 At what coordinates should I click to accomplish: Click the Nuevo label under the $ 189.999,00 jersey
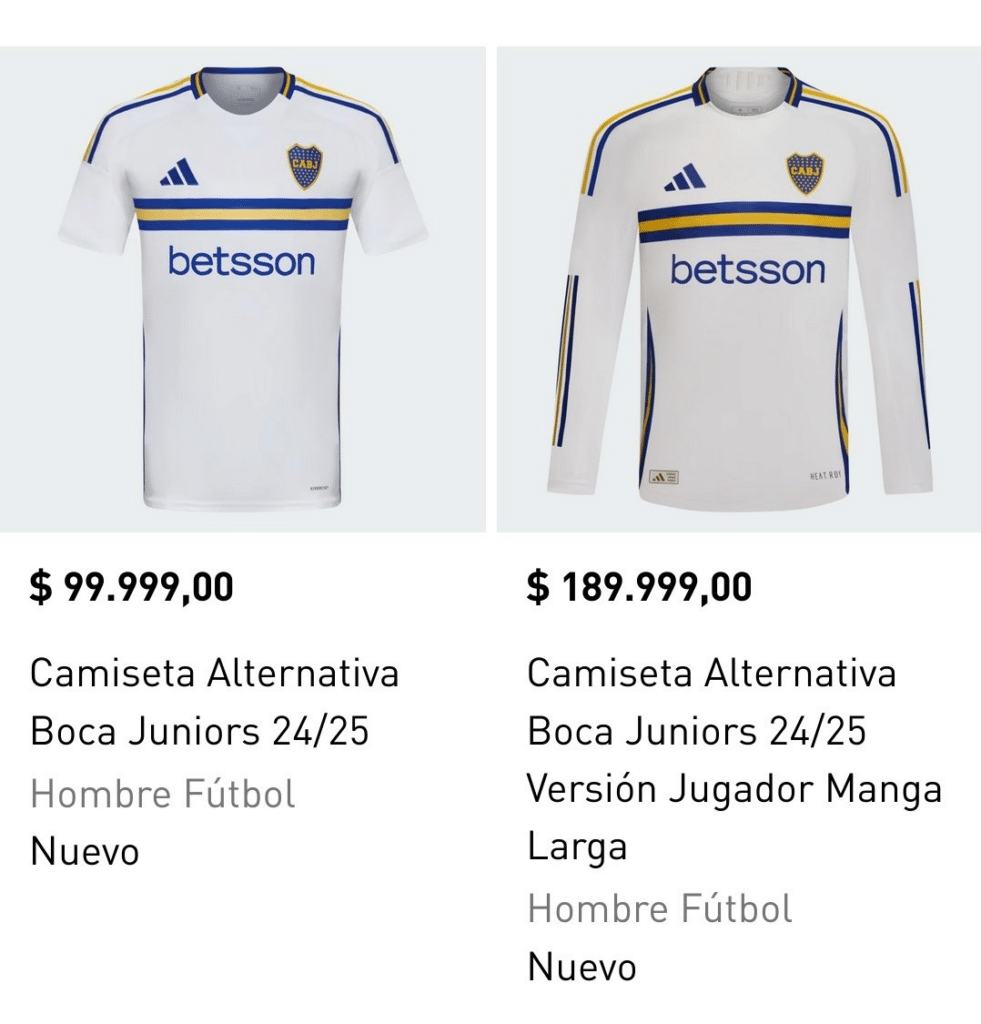tap(582, 967)
